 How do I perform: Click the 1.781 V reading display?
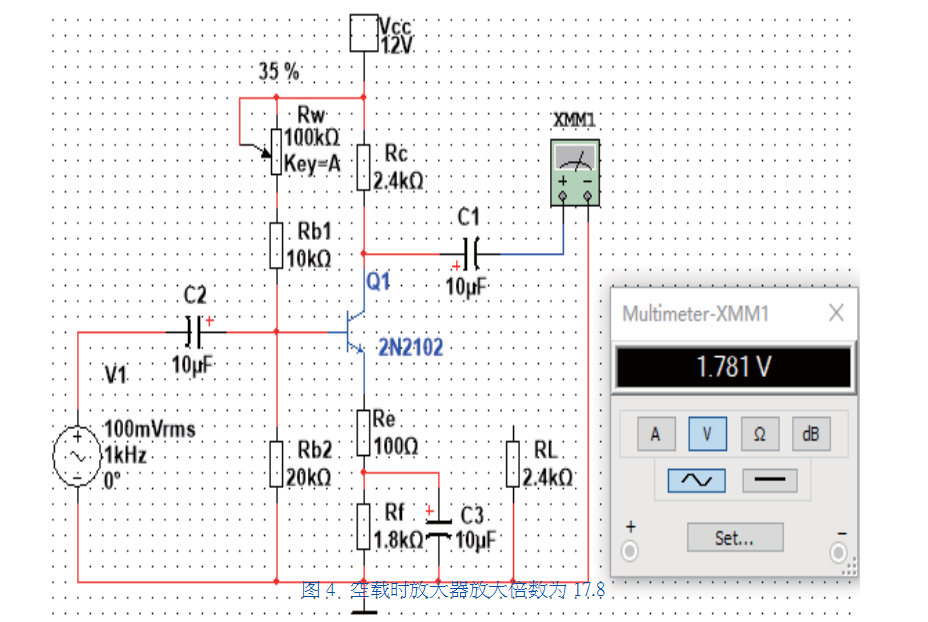click(733, 367)
